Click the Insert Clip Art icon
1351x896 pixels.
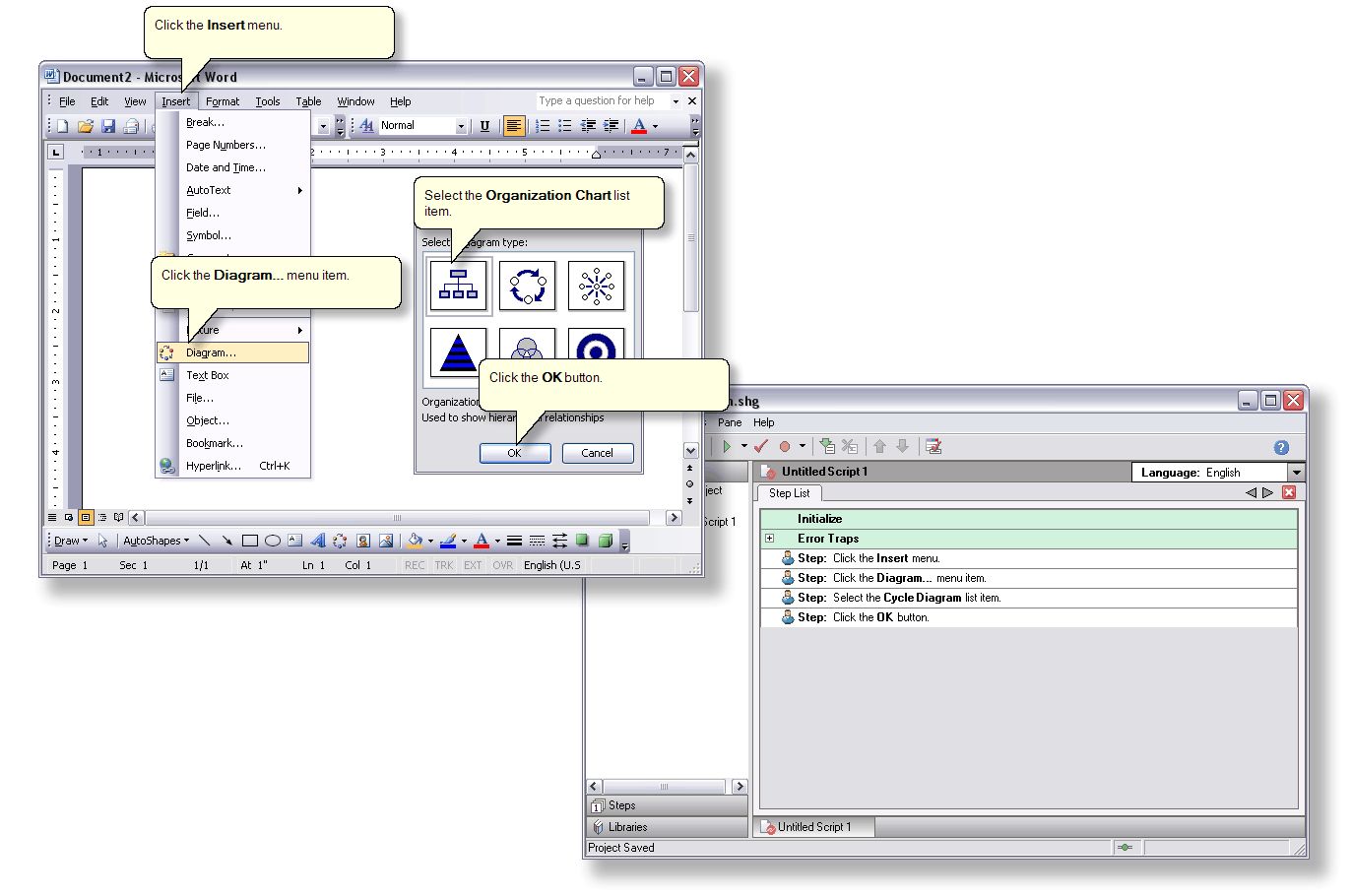point(363,541)
